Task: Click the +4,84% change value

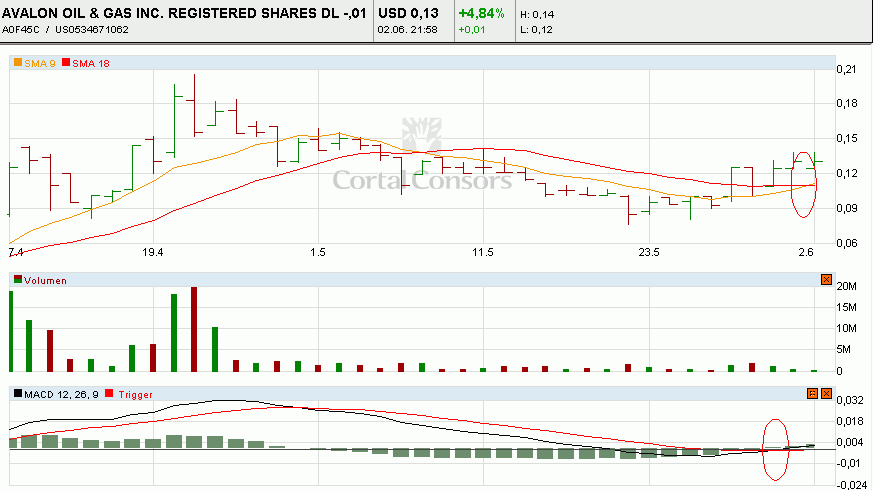Action: (x=481, y=14)
